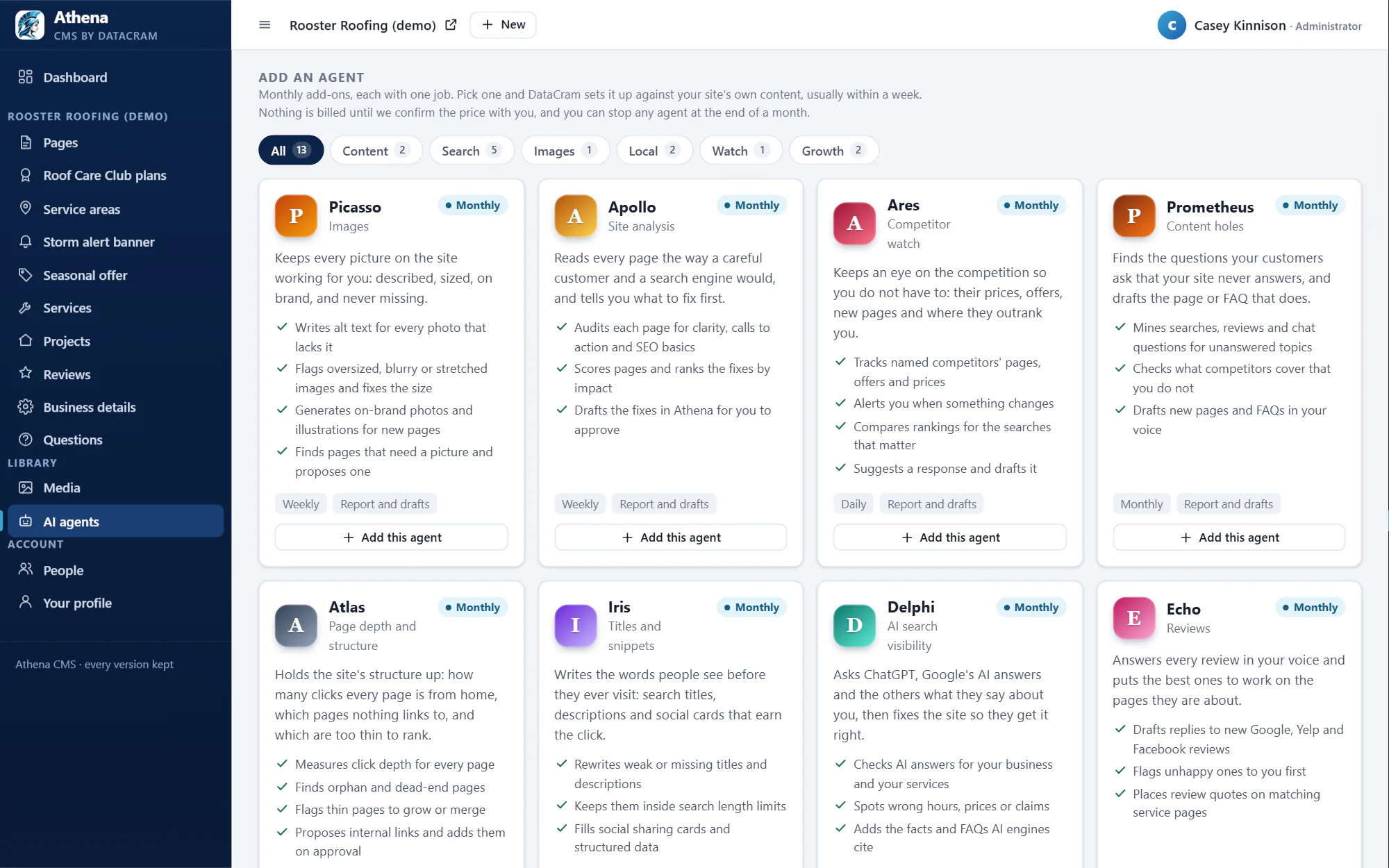Click the Echo agent title
Screen dimensions: 1389x868
[1183, 608]
